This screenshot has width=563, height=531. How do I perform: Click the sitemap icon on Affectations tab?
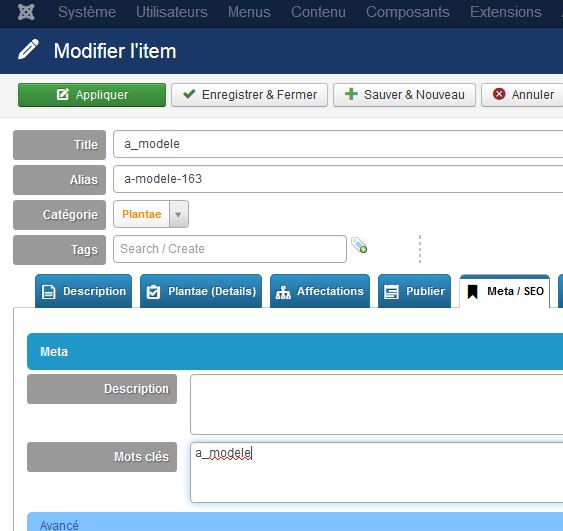[283, 292]
